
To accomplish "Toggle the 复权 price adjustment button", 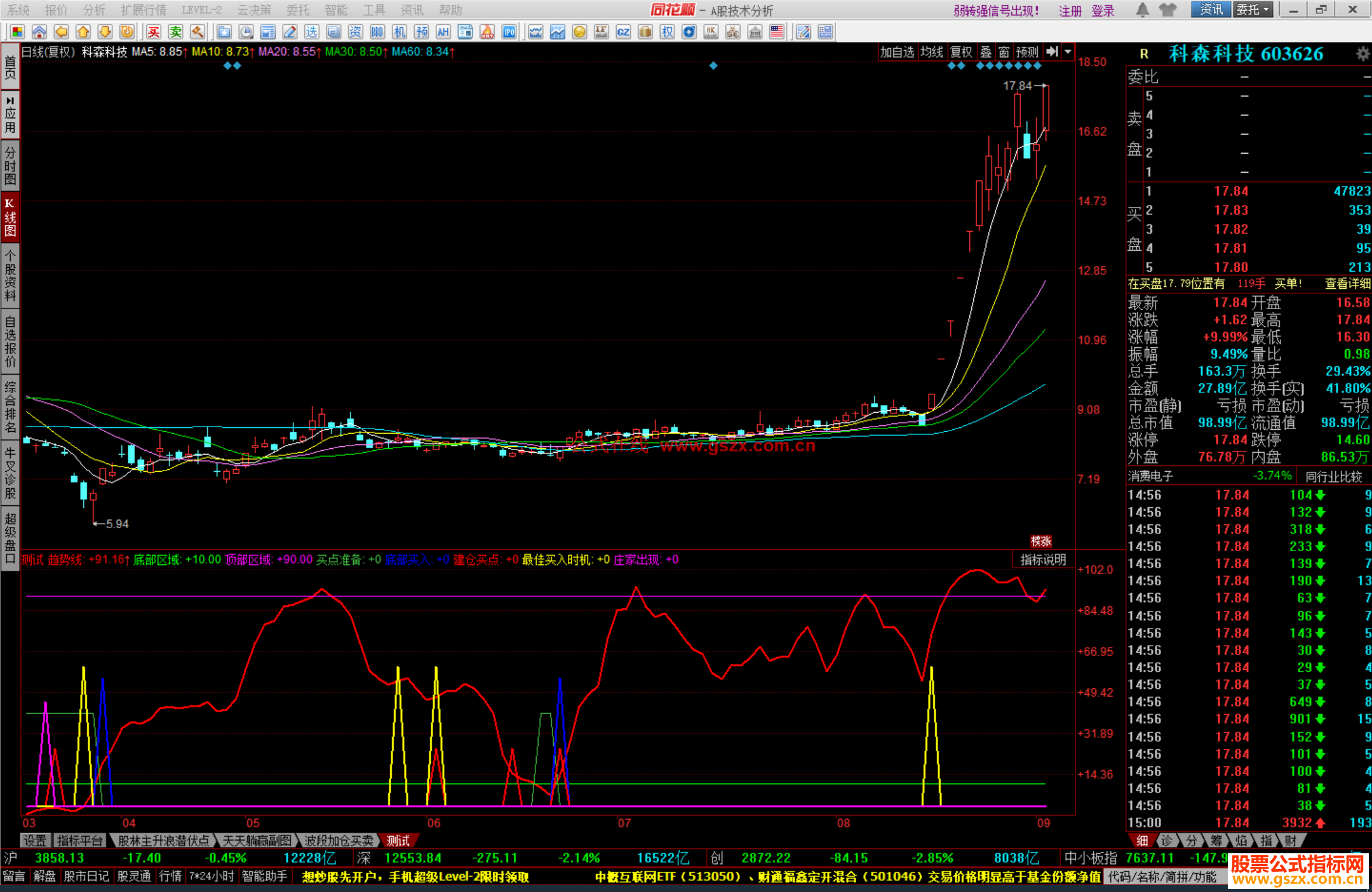I will click(x=961, y=52).
